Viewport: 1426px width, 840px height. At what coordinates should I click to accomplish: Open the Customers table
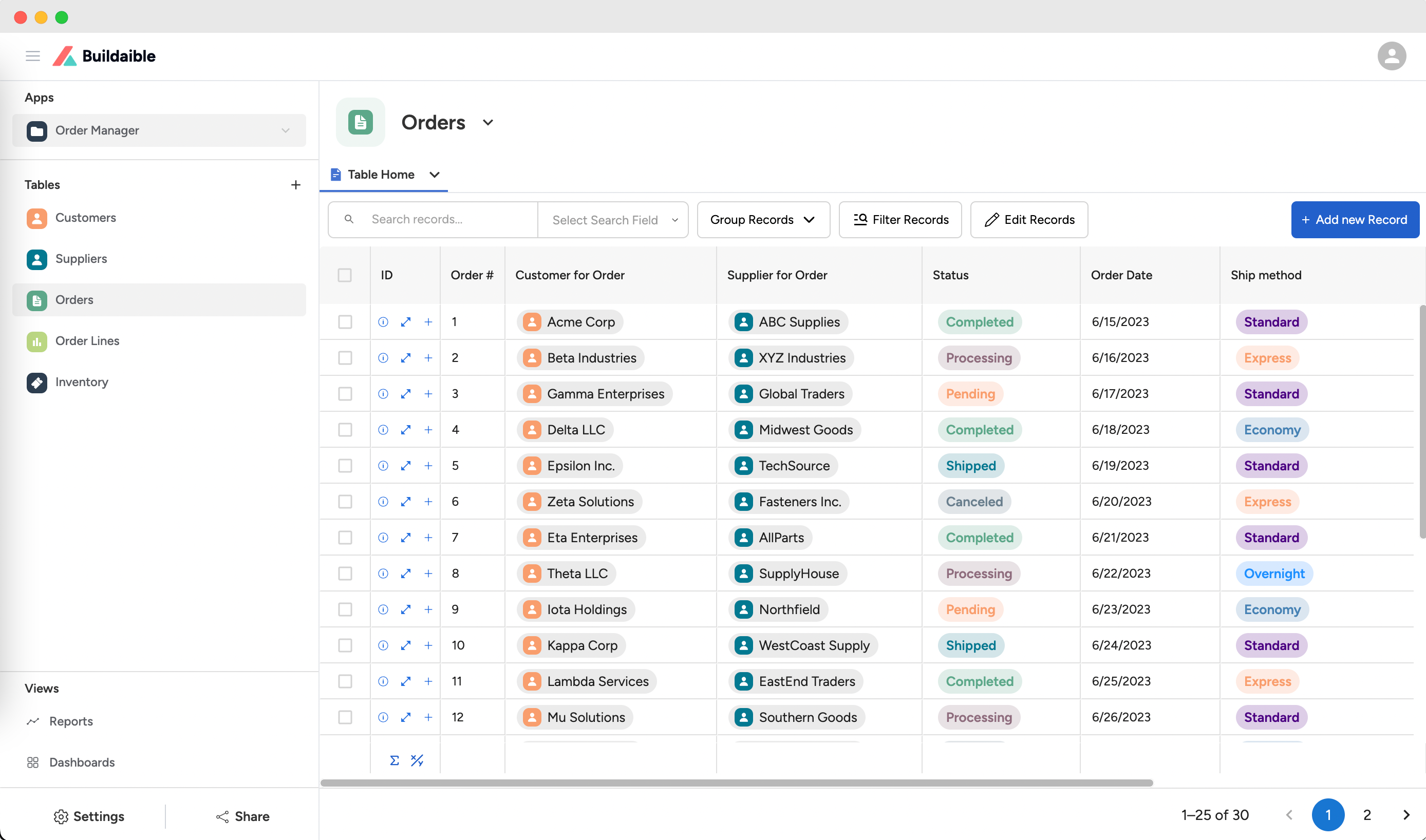pos(159,218)
